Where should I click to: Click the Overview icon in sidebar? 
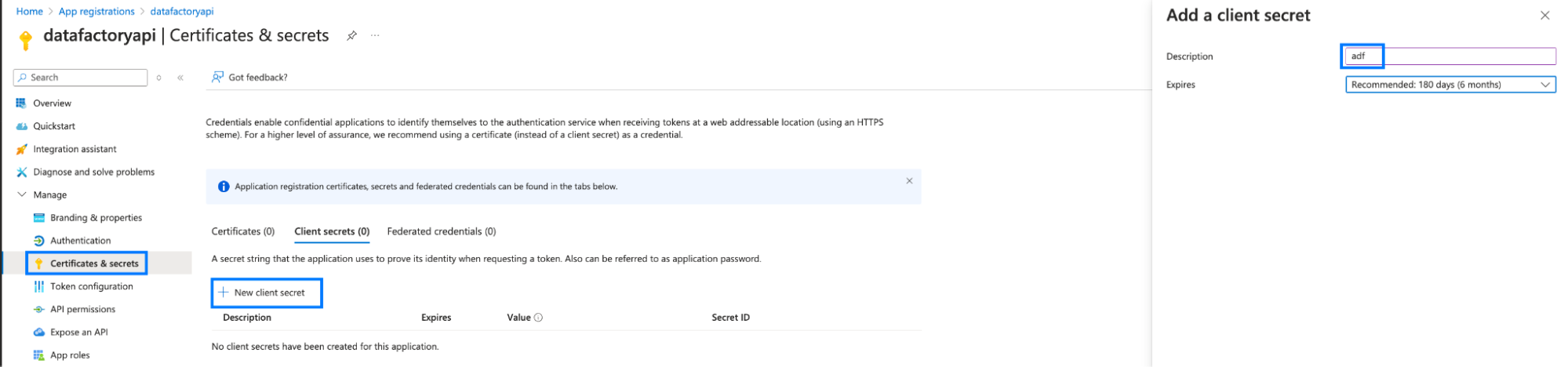pos(21,104)
